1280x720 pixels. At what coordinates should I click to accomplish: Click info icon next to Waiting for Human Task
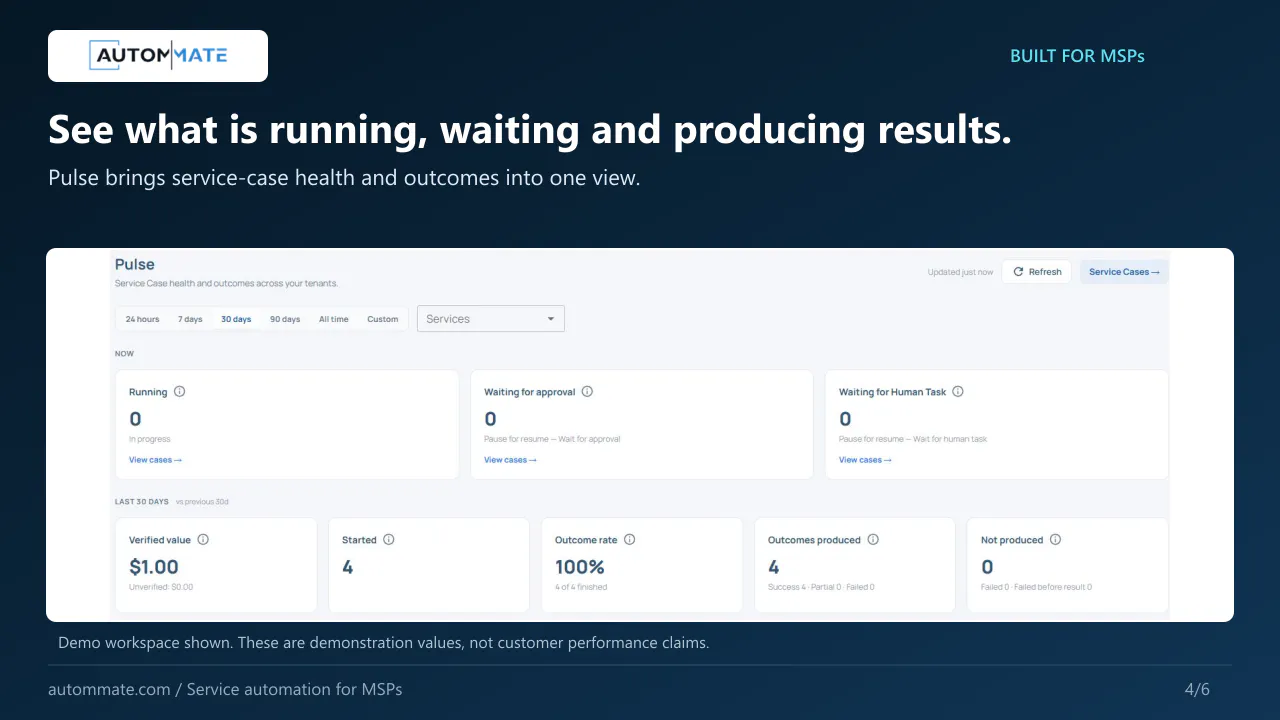[x=958, y=392]
